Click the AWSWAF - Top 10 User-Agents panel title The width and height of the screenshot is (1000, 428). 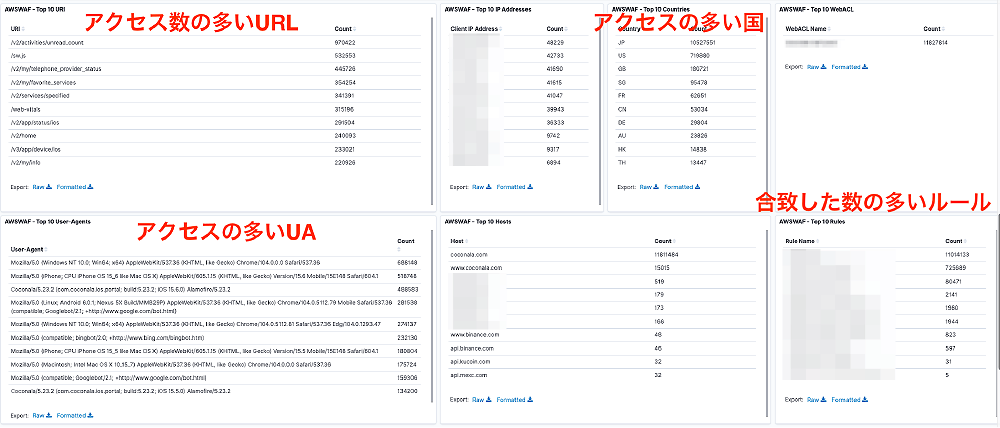48,222
